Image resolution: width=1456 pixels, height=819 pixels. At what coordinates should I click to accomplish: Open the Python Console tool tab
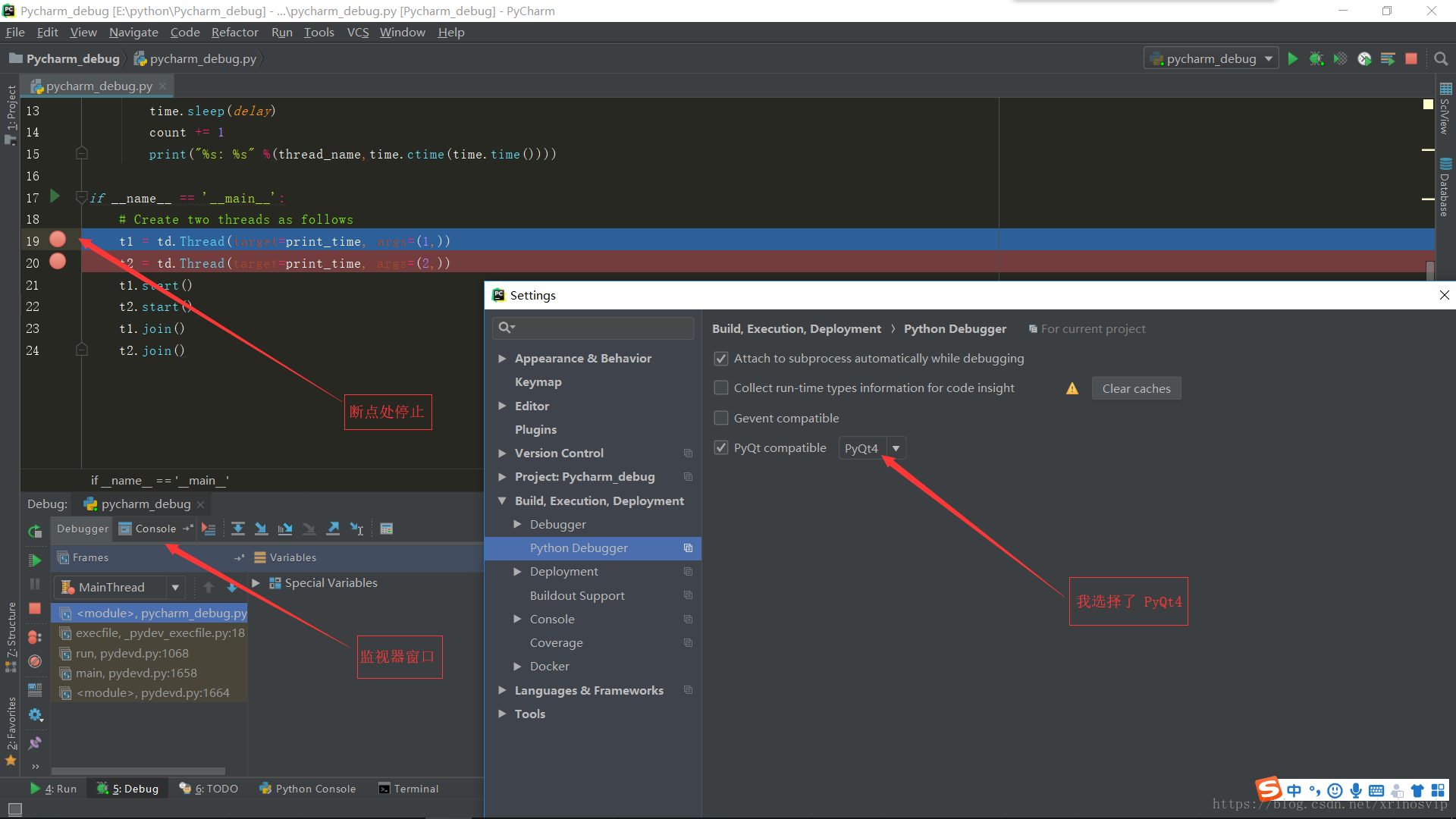(x=307, y=789)
